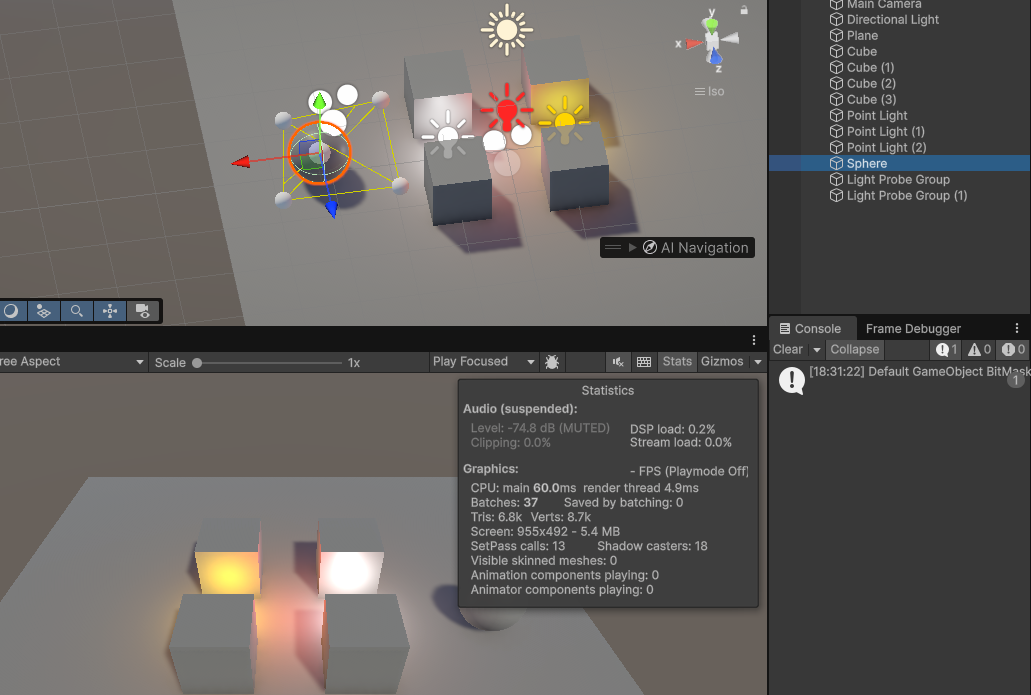Toggle the Stats overlay button
The image size is (1031, 695).
[677, 362]
